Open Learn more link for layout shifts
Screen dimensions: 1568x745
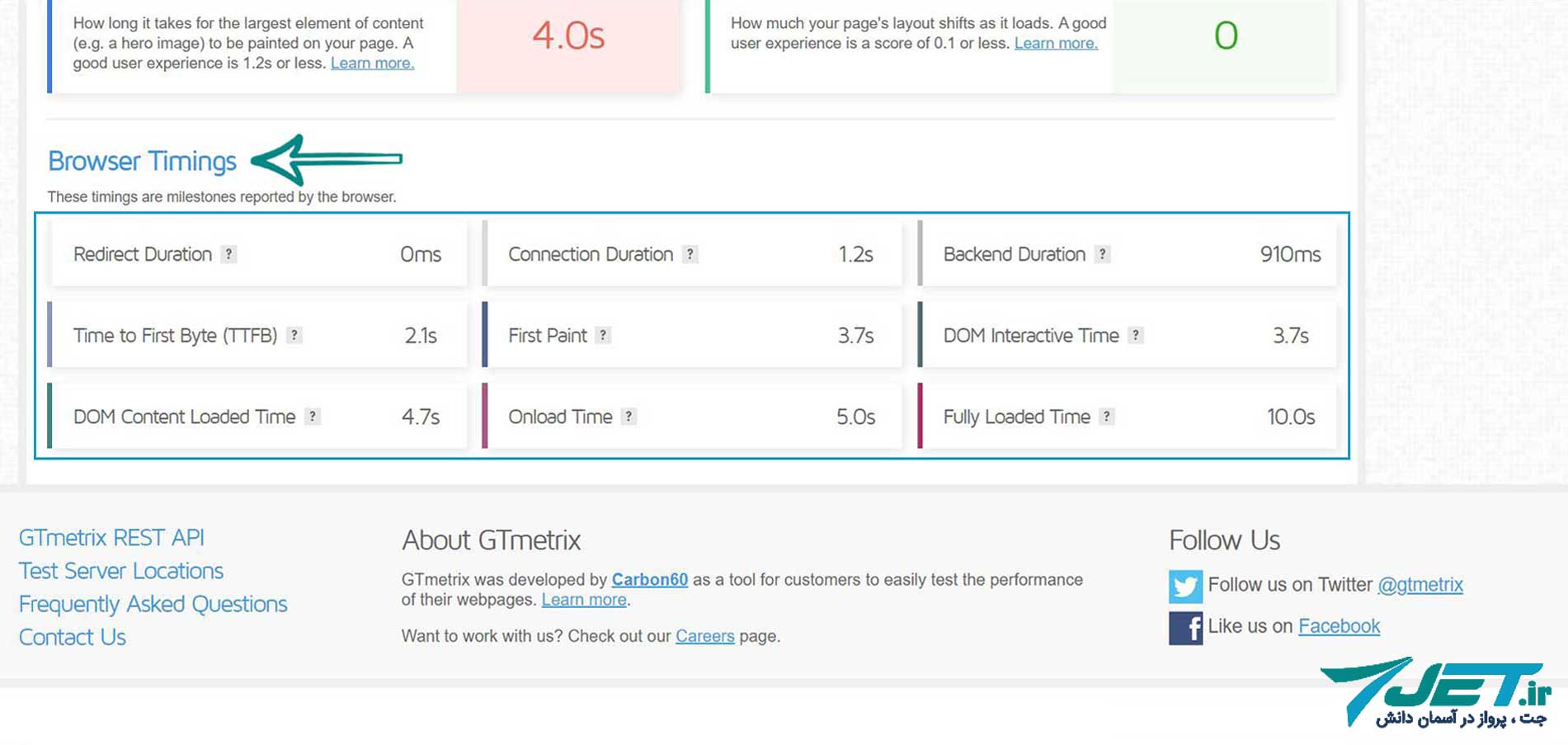pos(1056,44)
